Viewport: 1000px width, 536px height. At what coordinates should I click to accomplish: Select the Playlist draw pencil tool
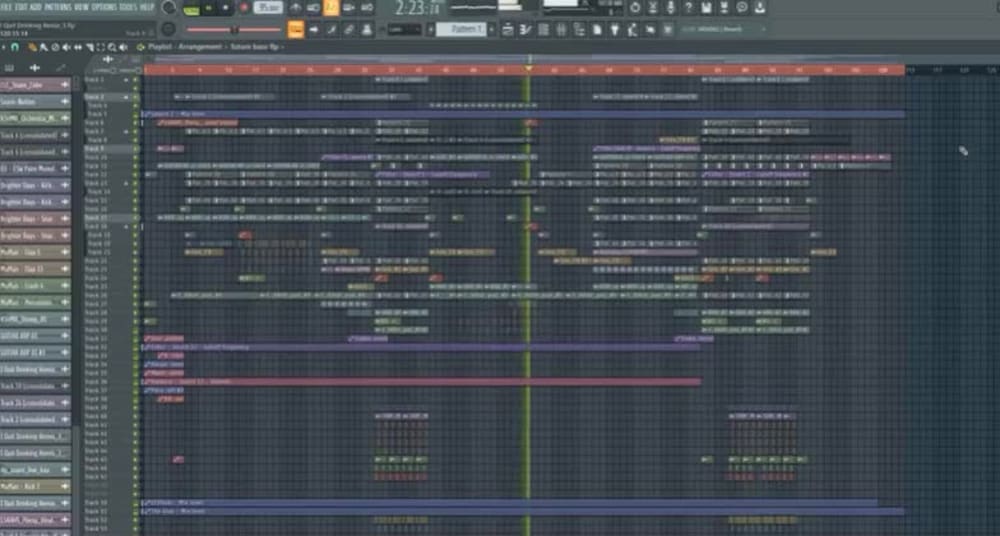click(32, 47)
